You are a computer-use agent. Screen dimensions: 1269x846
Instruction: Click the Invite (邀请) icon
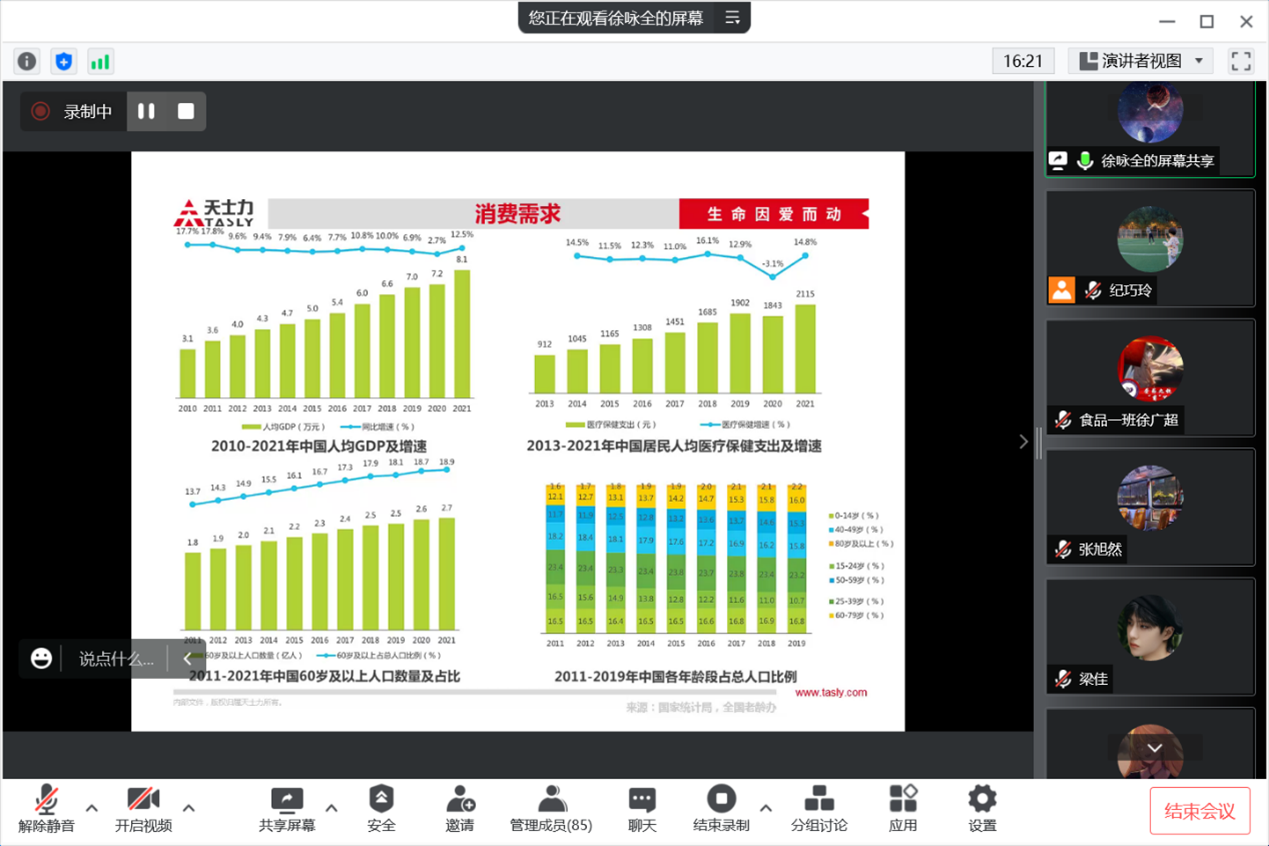tap(460, 809)
